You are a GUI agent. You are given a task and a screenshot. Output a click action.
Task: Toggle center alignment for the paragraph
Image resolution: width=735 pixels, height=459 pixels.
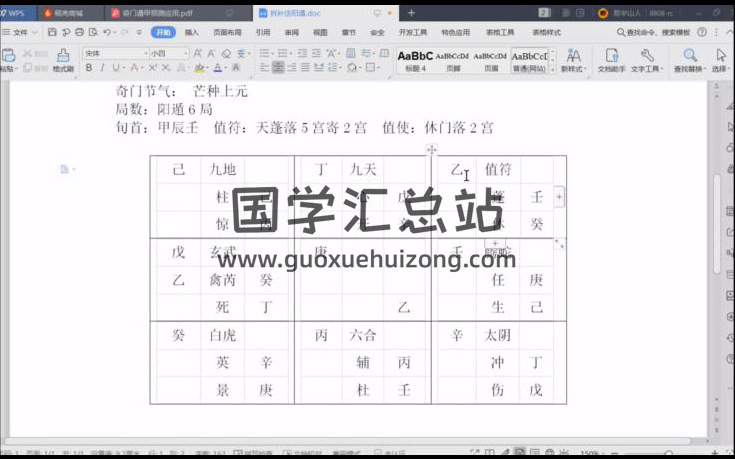(277, 68)
